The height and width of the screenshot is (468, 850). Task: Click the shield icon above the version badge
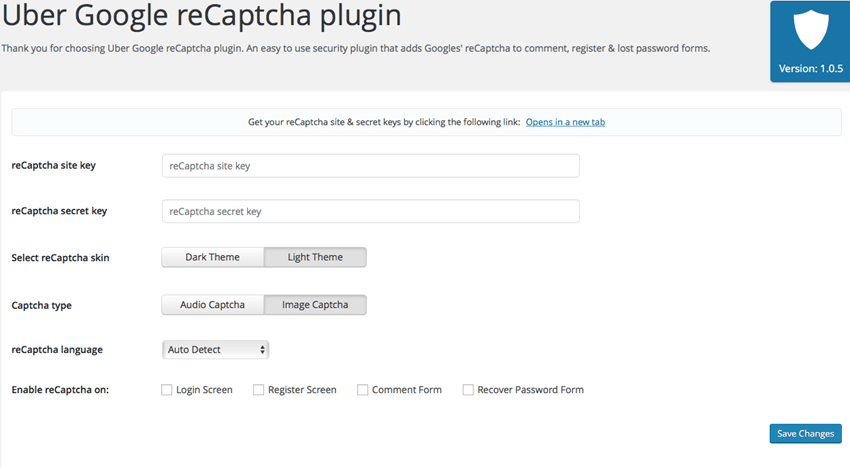[x=811, y=30]
